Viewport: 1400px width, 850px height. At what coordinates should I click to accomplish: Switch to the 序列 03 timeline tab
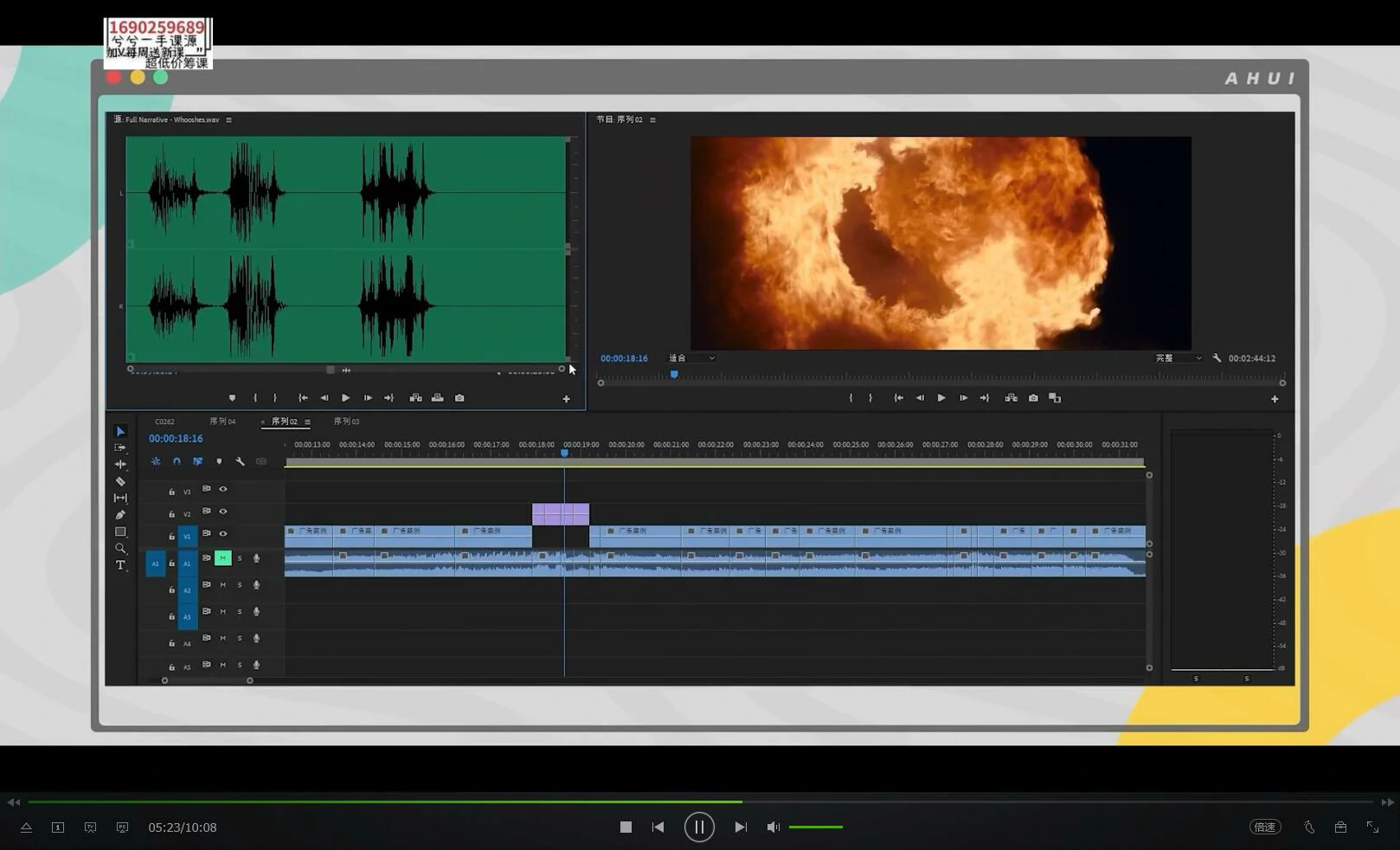point(346,422)
